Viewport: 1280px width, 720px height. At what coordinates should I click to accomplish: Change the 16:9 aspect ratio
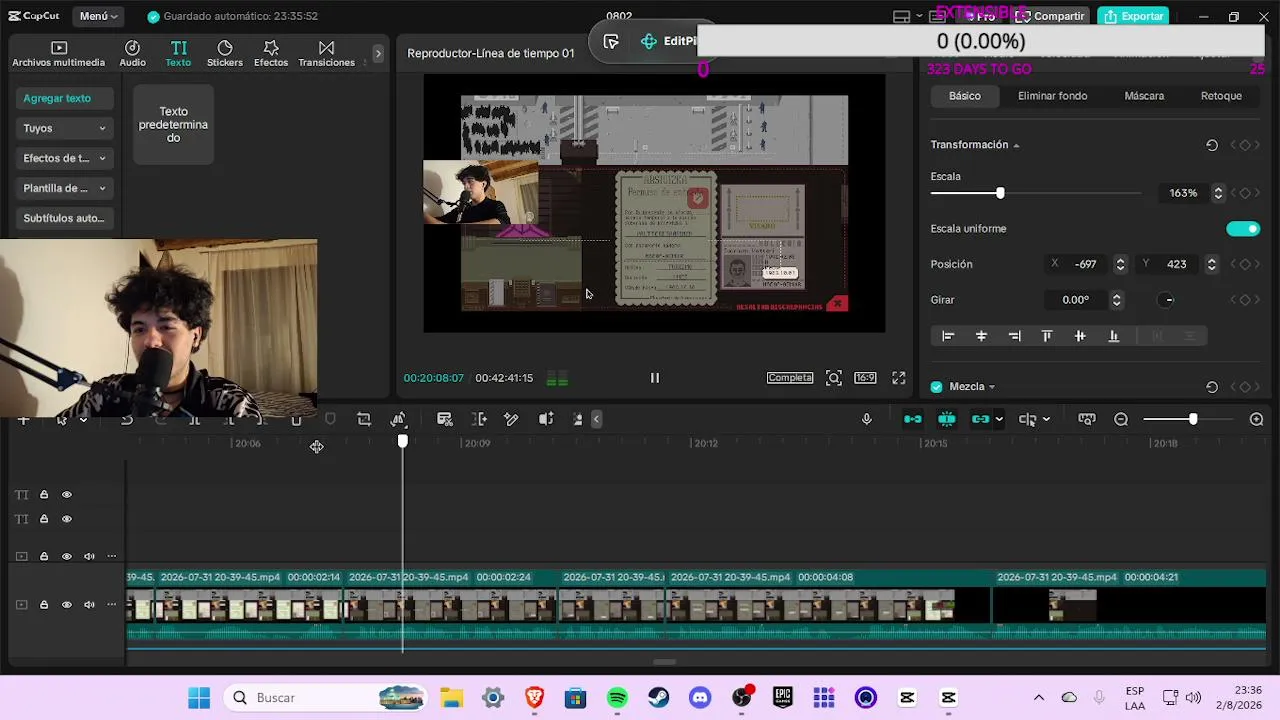865,378
